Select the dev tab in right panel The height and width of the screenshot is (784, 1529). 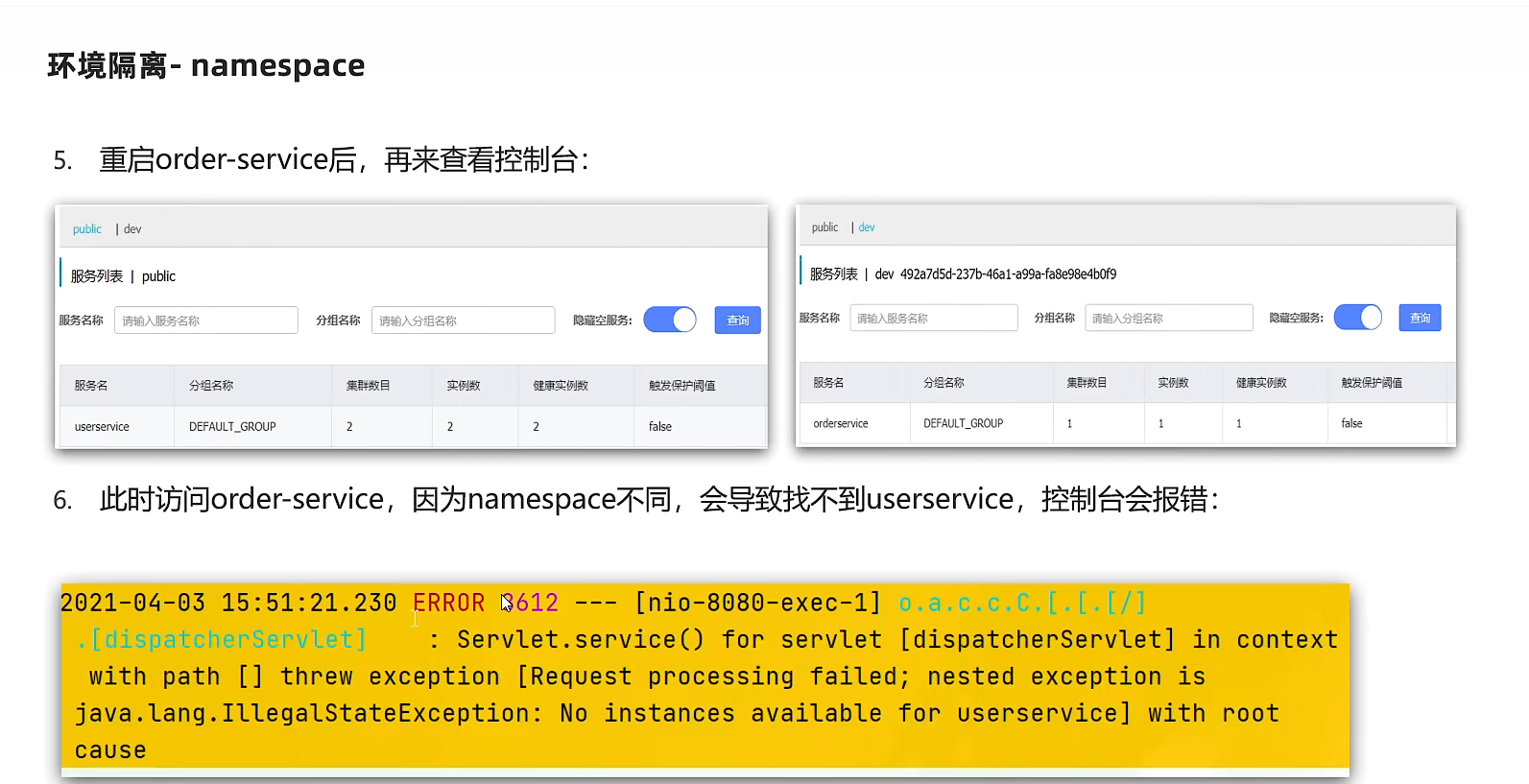867,227
